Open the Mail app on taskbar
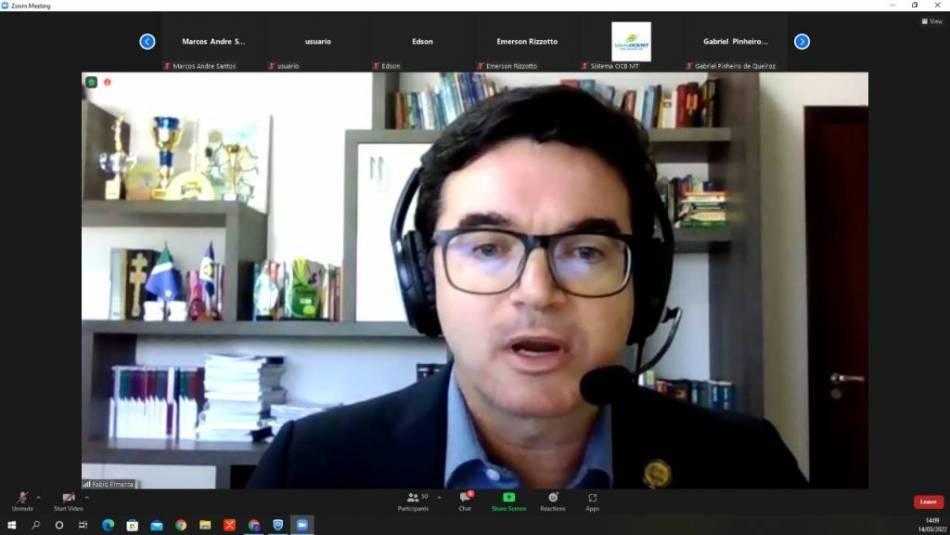The width and height of the screenshot is (950, 535). pos(156,525)
